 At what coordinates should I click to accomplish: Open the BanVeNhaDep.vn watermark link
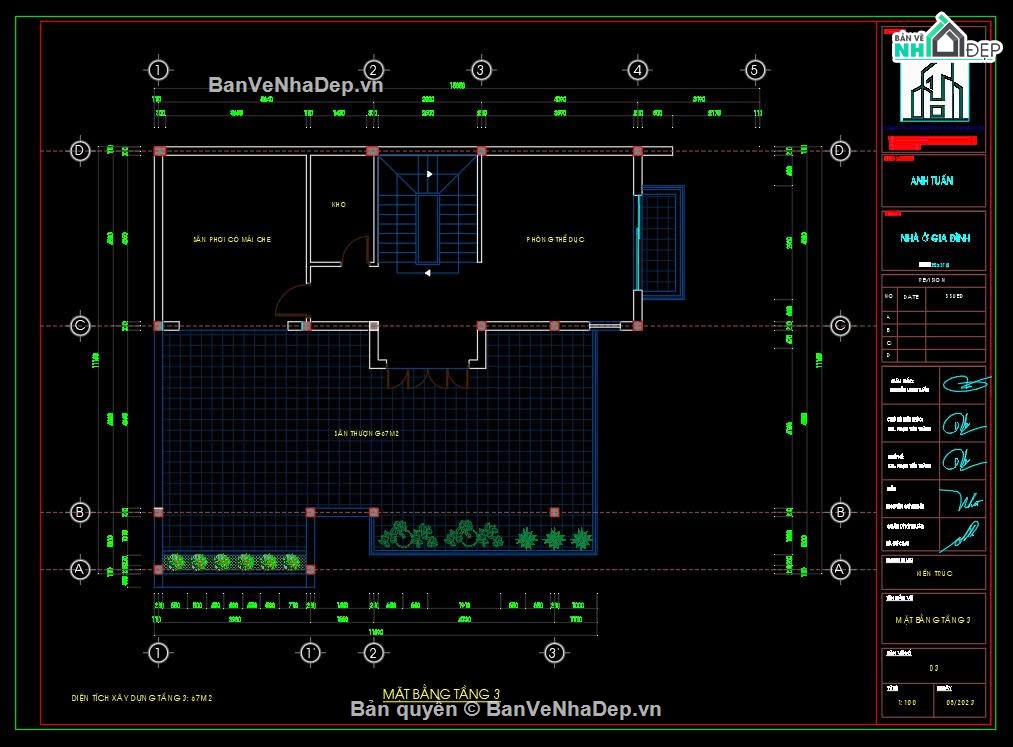coord(295,85)
